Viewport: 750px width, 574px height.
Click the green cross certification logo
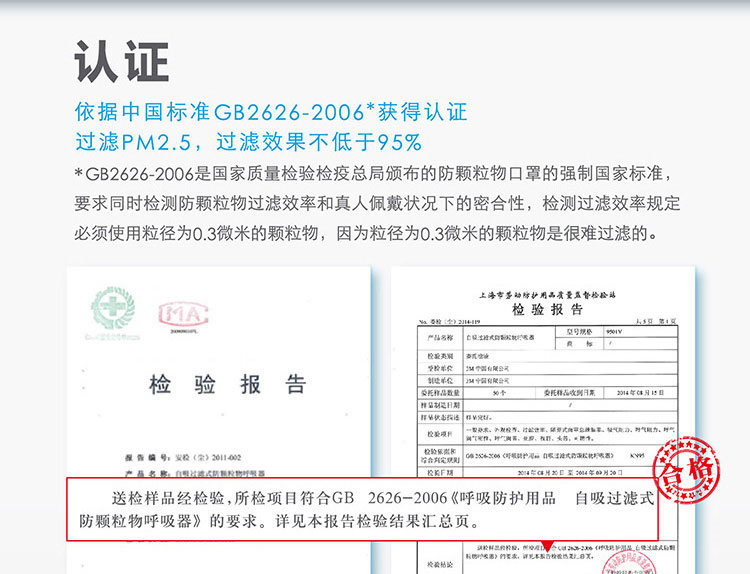[108, 309]
